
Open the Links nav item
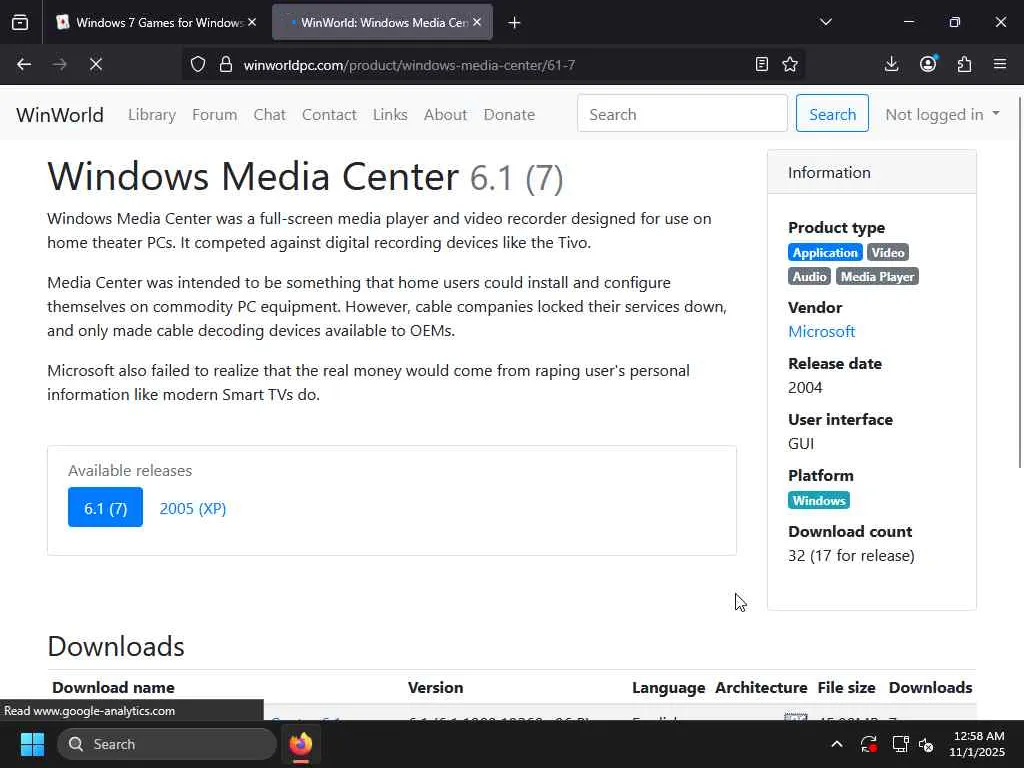390,115
